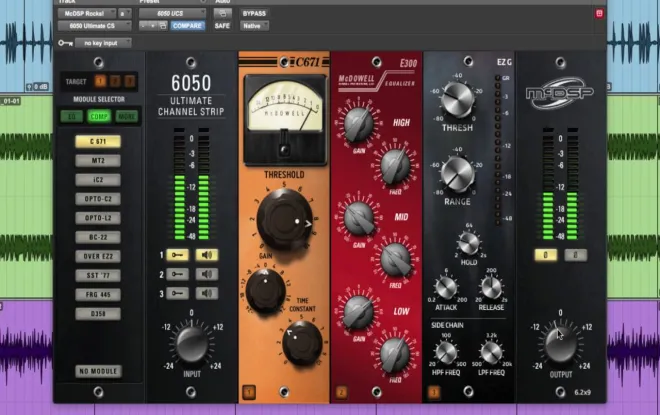Switch to MORE module tab
The height and width of the screenshot is (415, 660).
(127, 117)
